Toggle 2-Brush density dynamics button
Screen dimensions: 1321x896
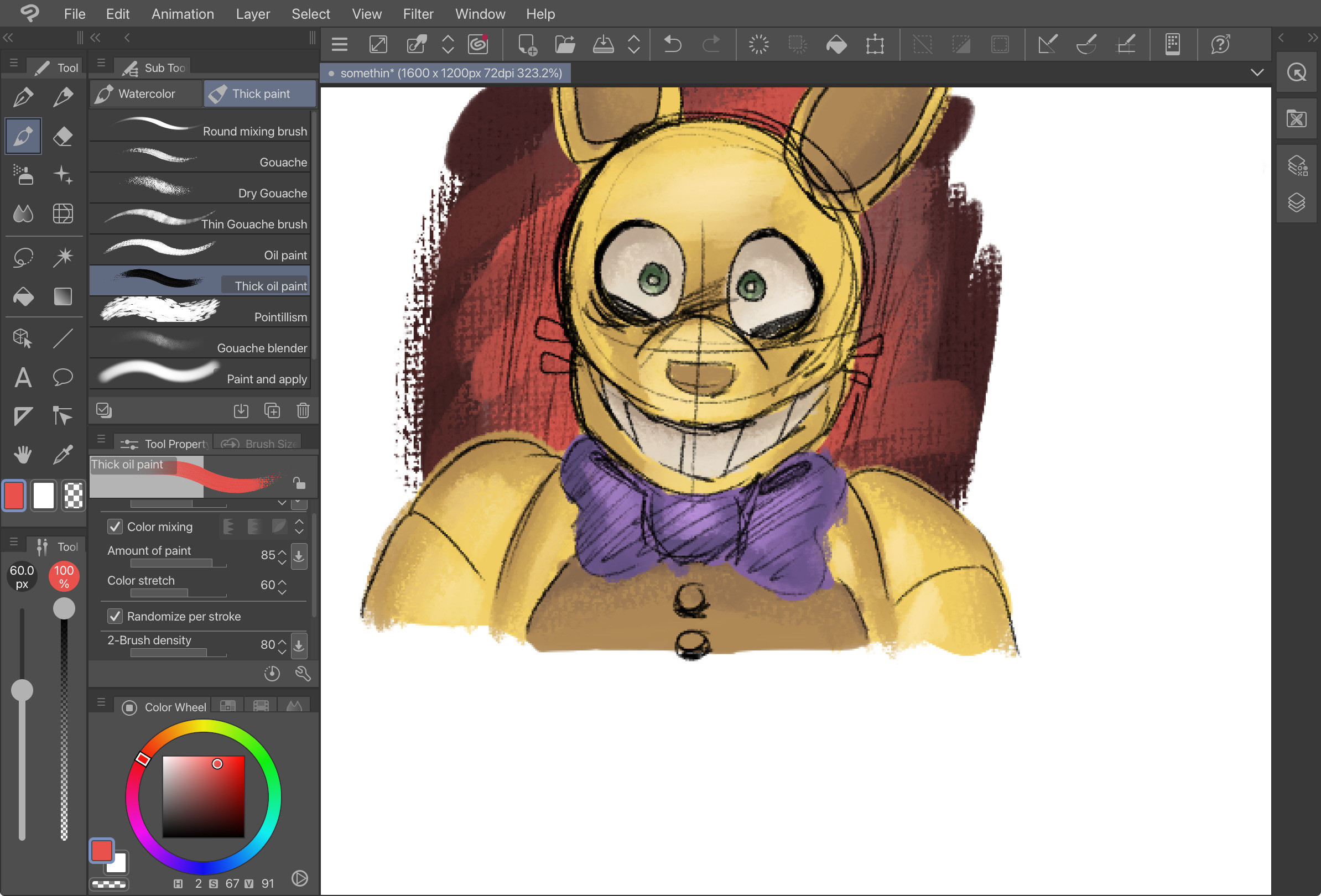point(299,645)
